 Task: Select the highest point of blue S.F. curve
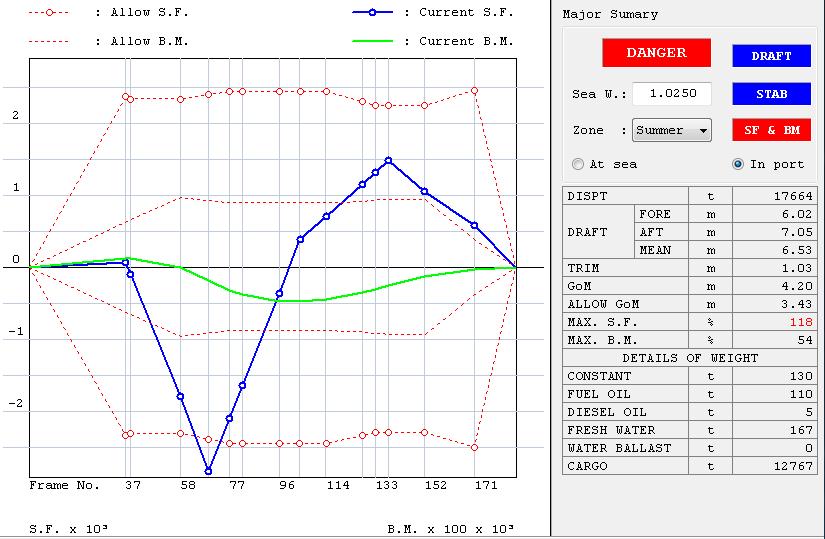[x=388, y=160]
